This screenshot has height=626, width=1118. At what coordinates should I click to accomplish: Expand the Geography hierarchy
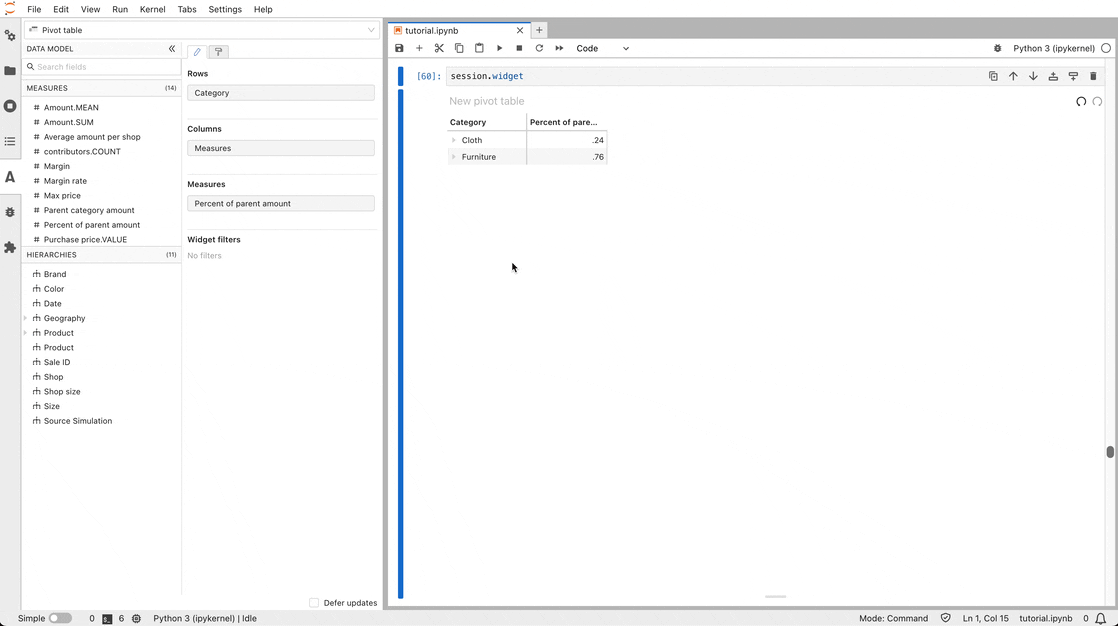tap(25, 318)
